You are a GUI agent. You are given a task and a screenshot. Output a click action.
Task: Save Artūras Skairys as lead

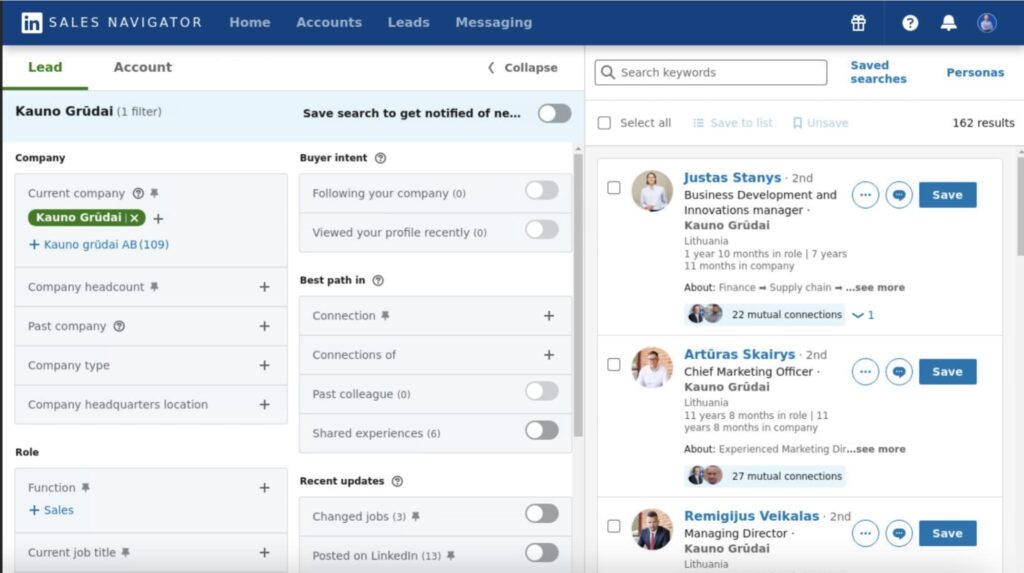[948, 372]
